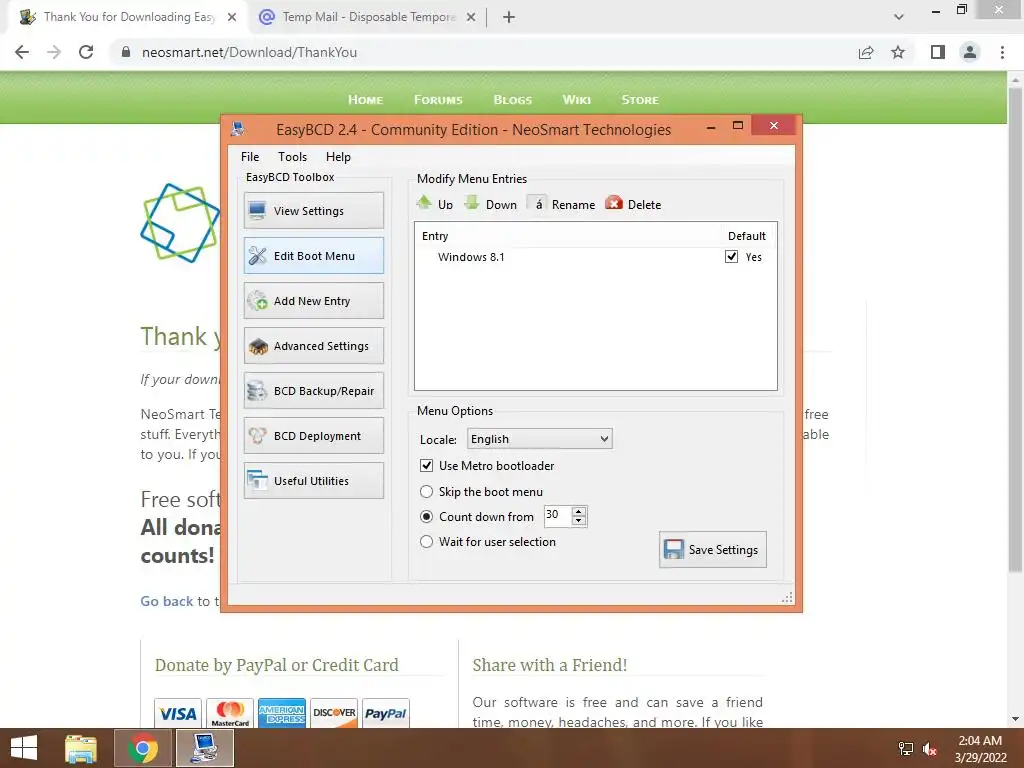Screen dimensions: 1024x768
Task: Open Blogs on neosmart navbar
Action: pyautogui.click(x=513, y=99)
